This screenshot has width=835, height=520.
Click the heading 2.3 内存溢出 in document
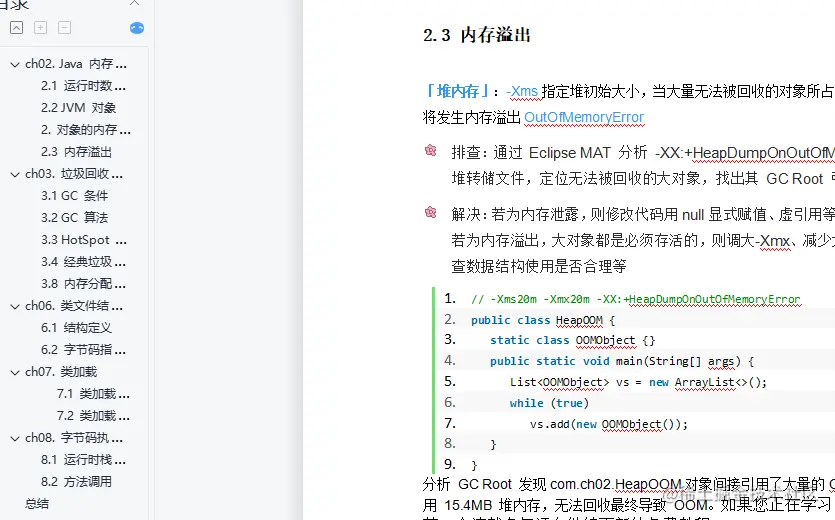point(477,35)
